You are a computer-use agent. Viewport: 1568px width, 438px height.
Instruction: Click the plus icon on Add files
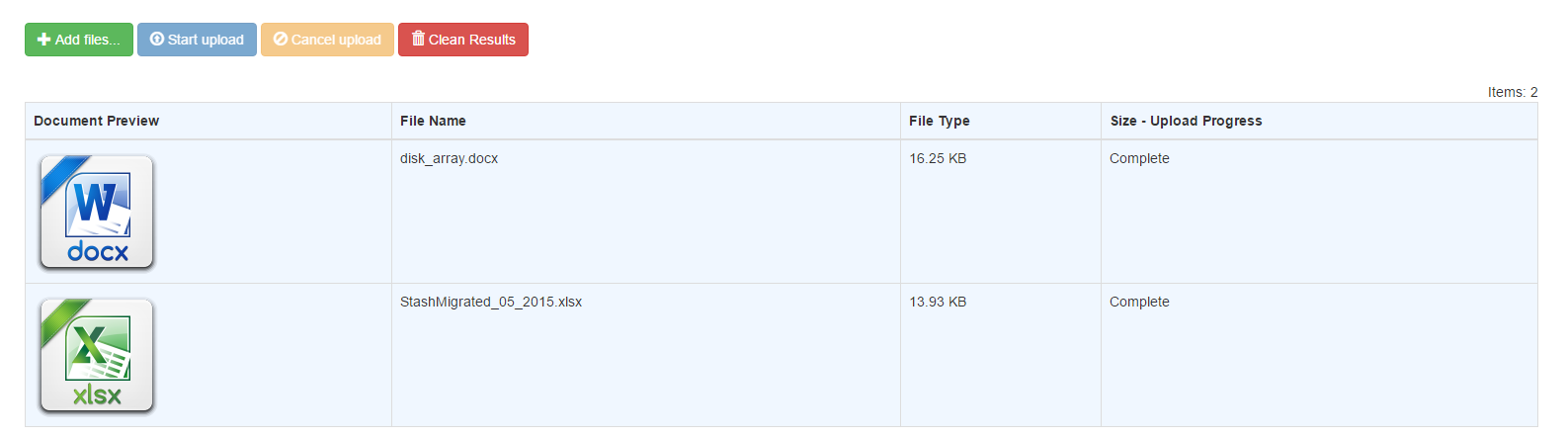pos(43,40)
